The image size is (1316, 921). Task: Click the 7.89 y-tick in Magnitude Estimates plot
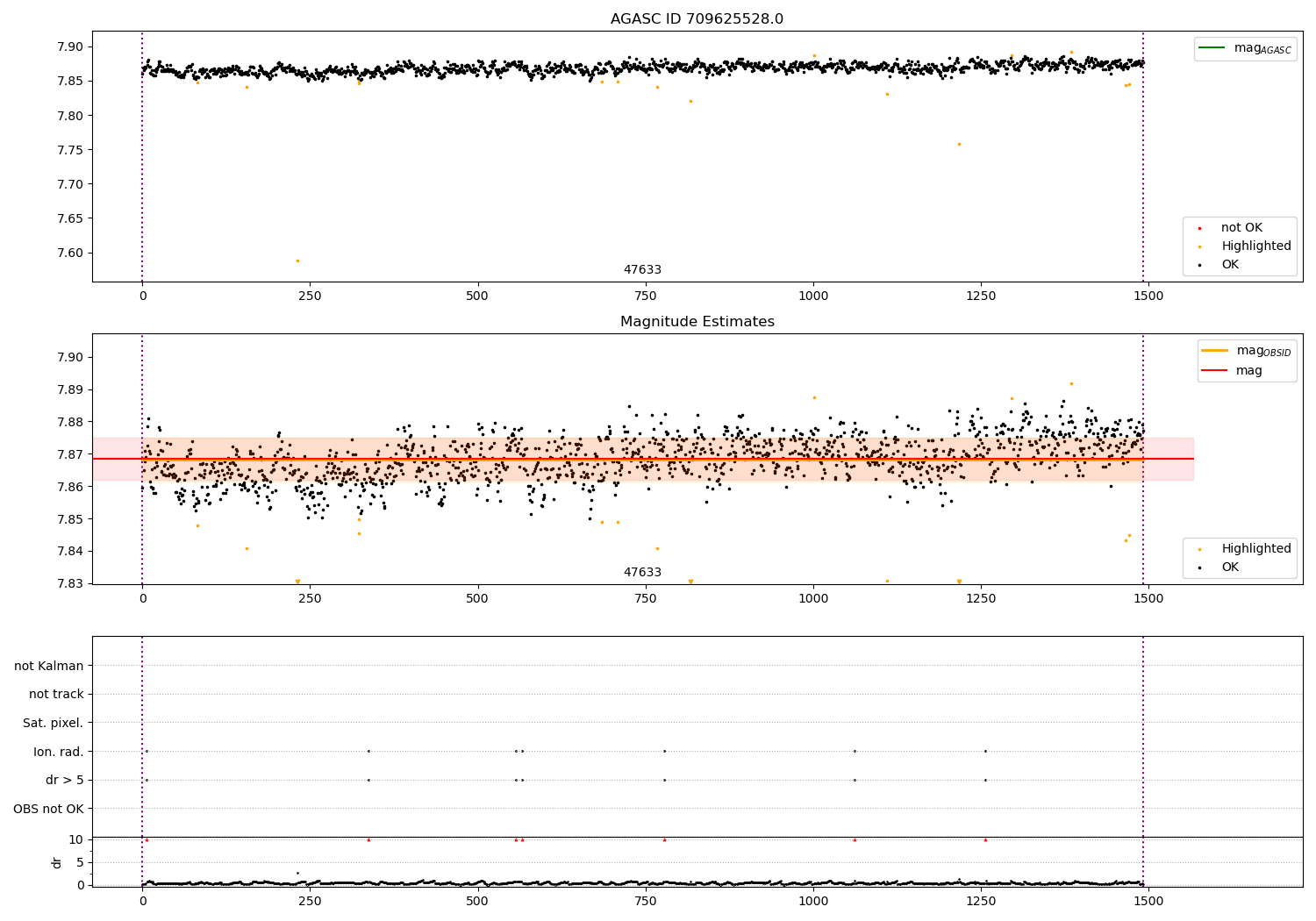click(68, 389)
